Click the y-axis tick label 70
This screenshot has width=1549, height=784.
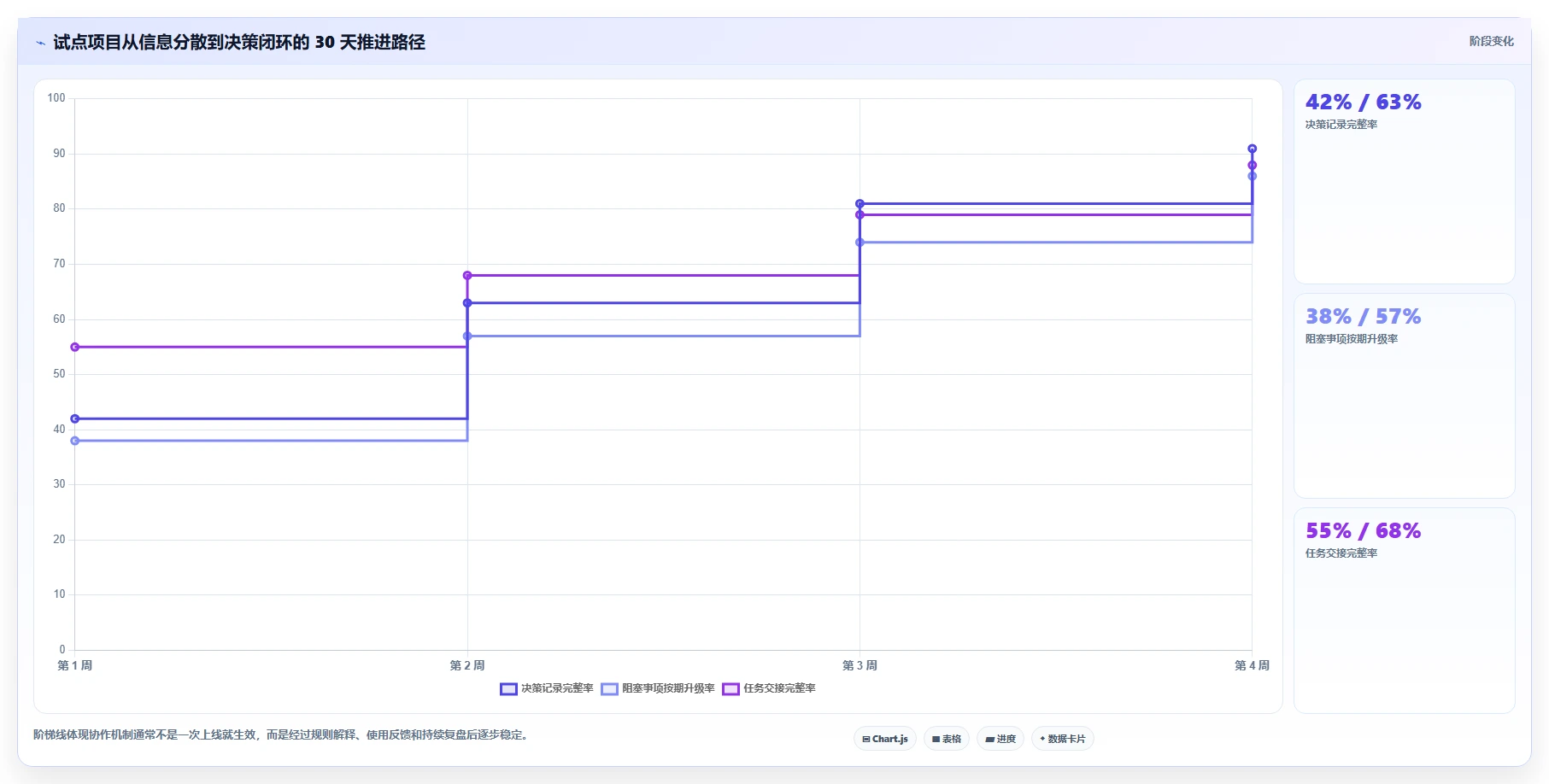pos(59,264)
